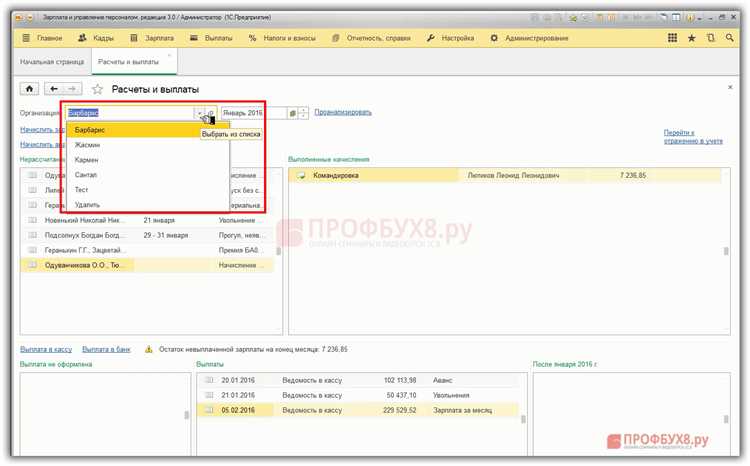Open the Зарплата section
Screen dimensions: 750x466
point(152,38)
